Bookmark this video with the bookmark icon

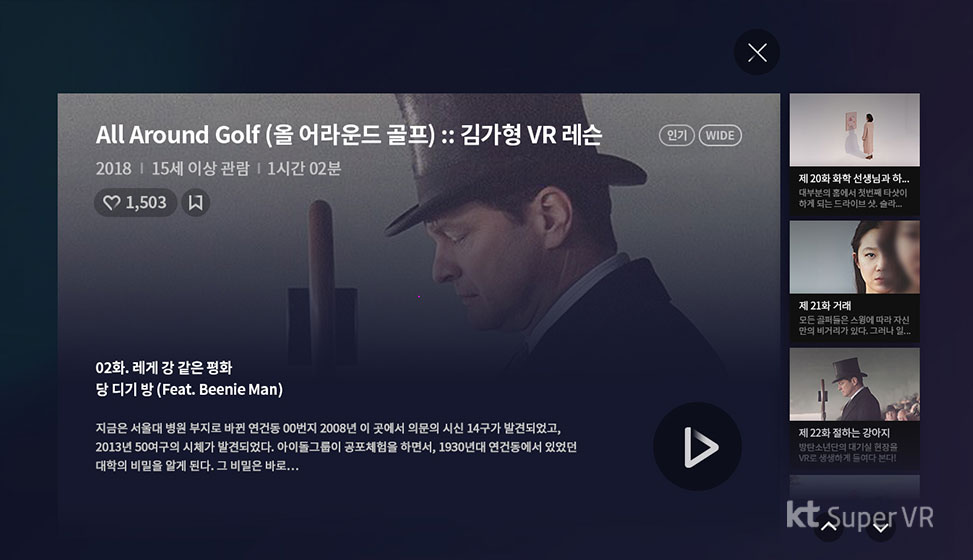click(x=195, y=202)
